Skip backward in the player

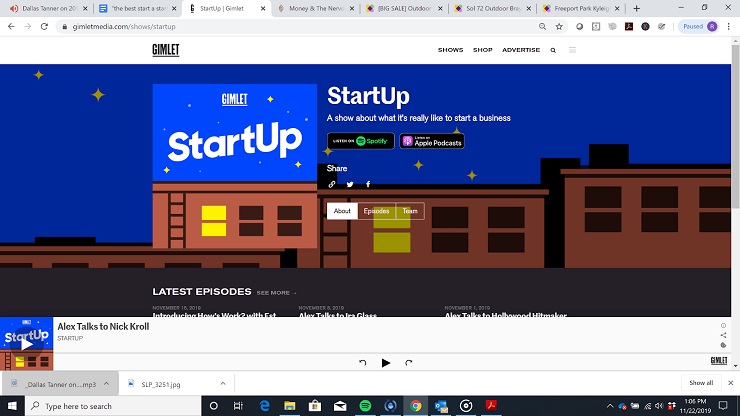[362, 363]
